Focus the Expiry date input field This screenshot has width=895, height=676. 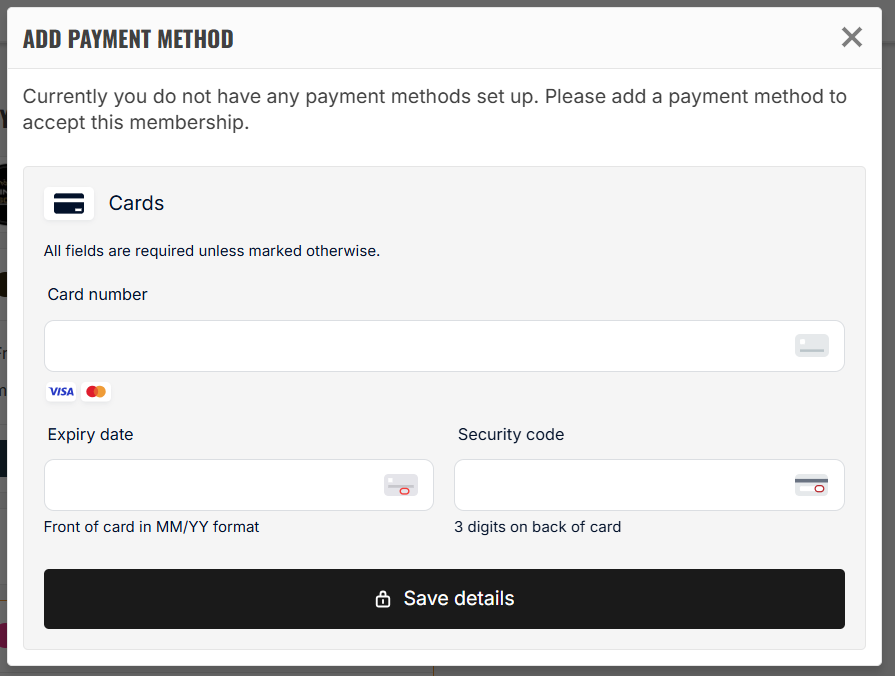(x=239, y=485)
